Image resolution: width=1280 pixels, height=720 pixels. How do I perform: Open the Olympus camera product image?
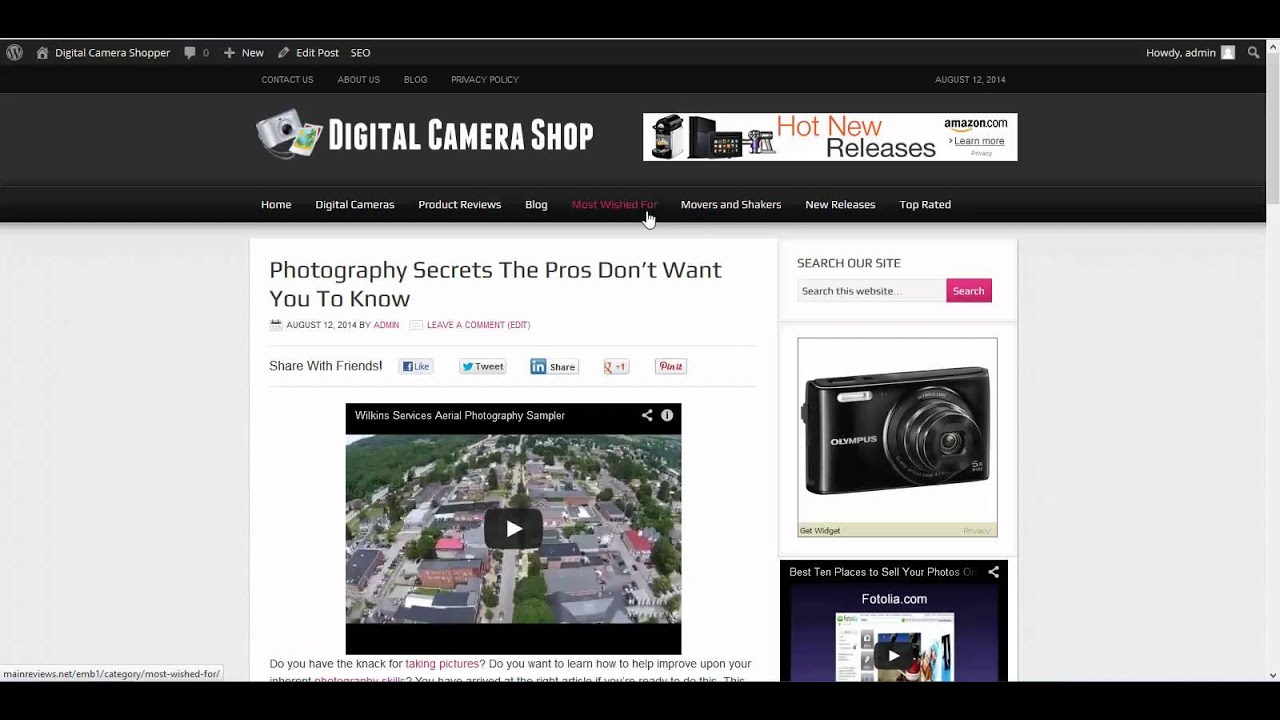pos(897,431)
